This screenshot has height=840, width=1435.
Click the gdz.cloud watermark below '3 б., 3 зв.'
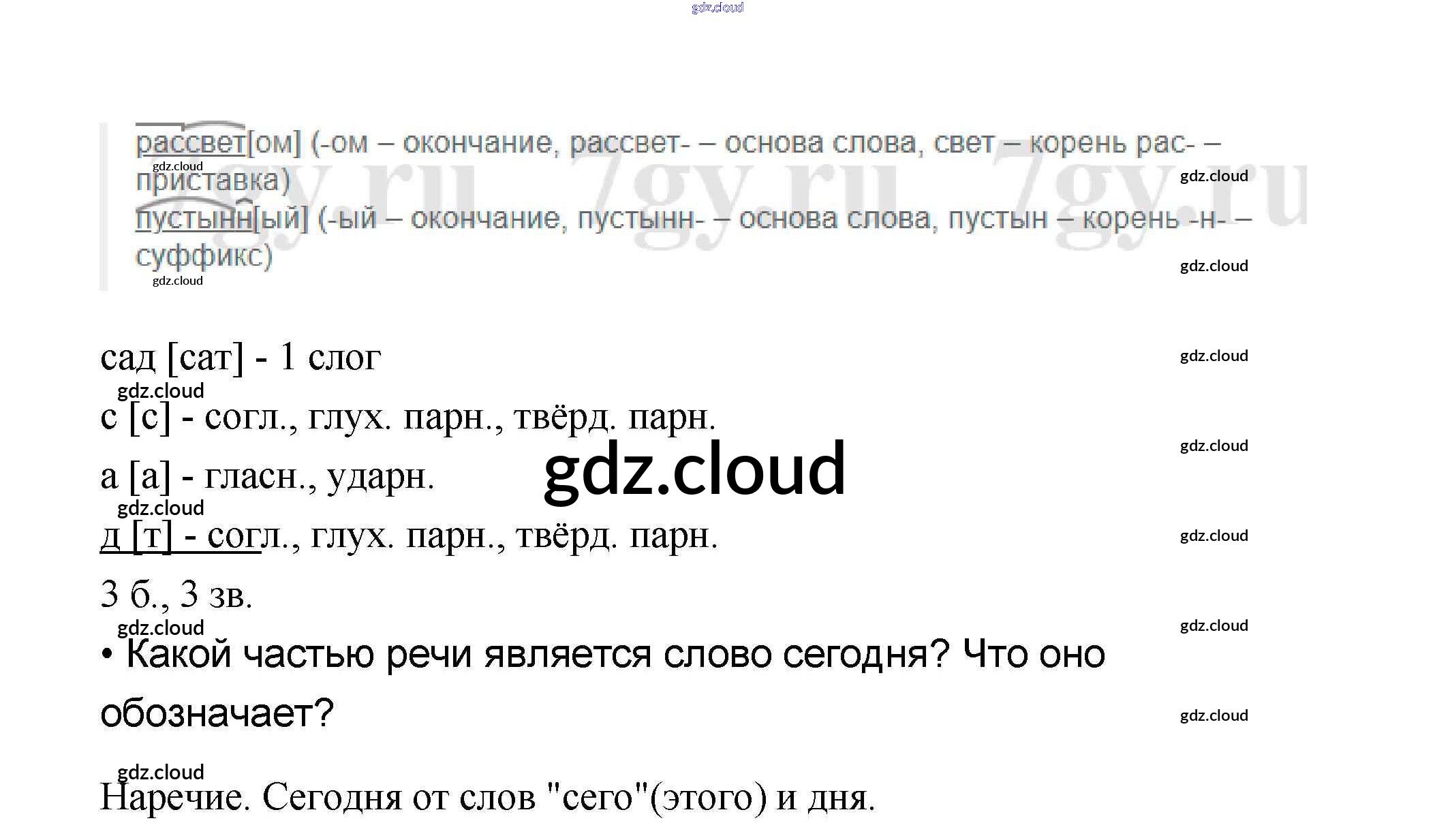tap(161, 627)
